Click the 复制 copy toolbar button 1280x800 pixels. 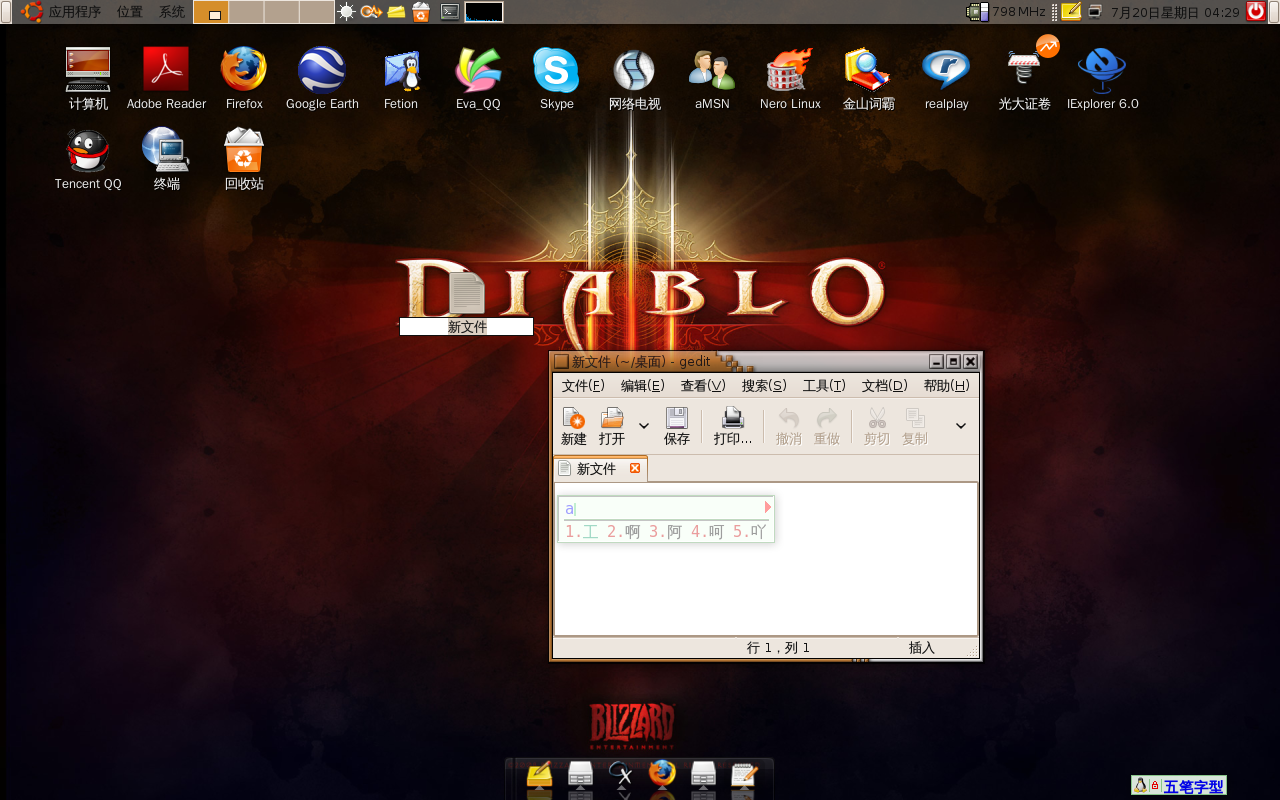click(915, 426)
